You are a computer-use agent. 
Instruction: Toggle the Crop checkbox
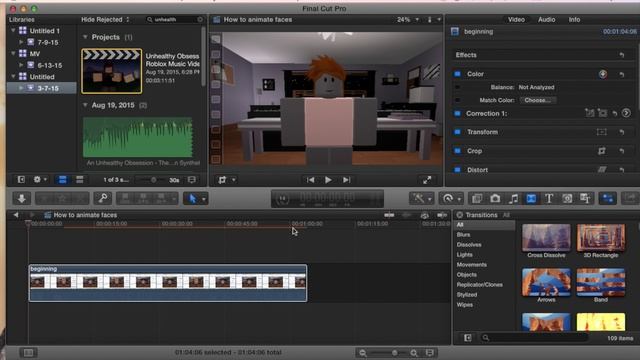coord(457,151)
